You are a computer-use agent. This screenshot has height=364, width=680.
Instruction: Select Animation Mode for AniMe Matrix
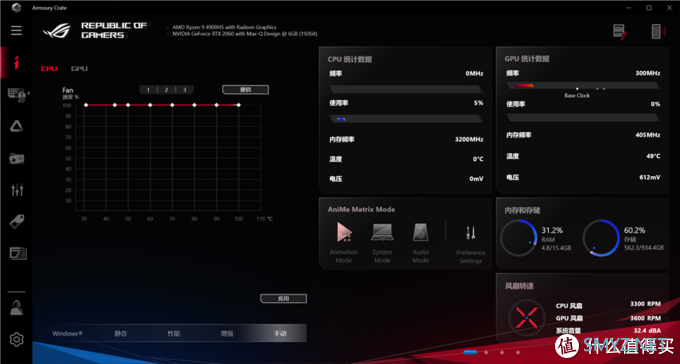point(344,242)
